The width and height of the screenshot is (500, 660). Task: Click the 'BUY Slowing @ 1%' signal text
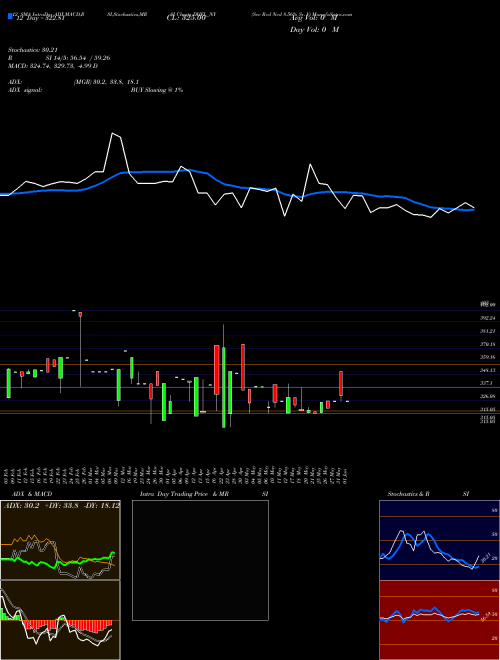coord(157,90)
